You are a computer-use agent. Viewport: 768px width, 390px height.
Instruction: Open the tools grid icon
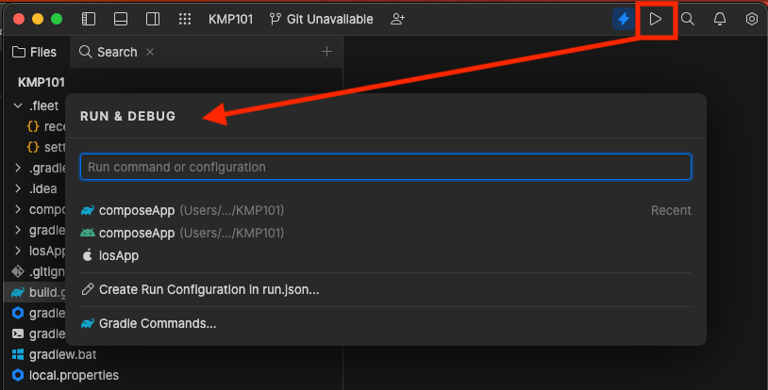(185, 19)
